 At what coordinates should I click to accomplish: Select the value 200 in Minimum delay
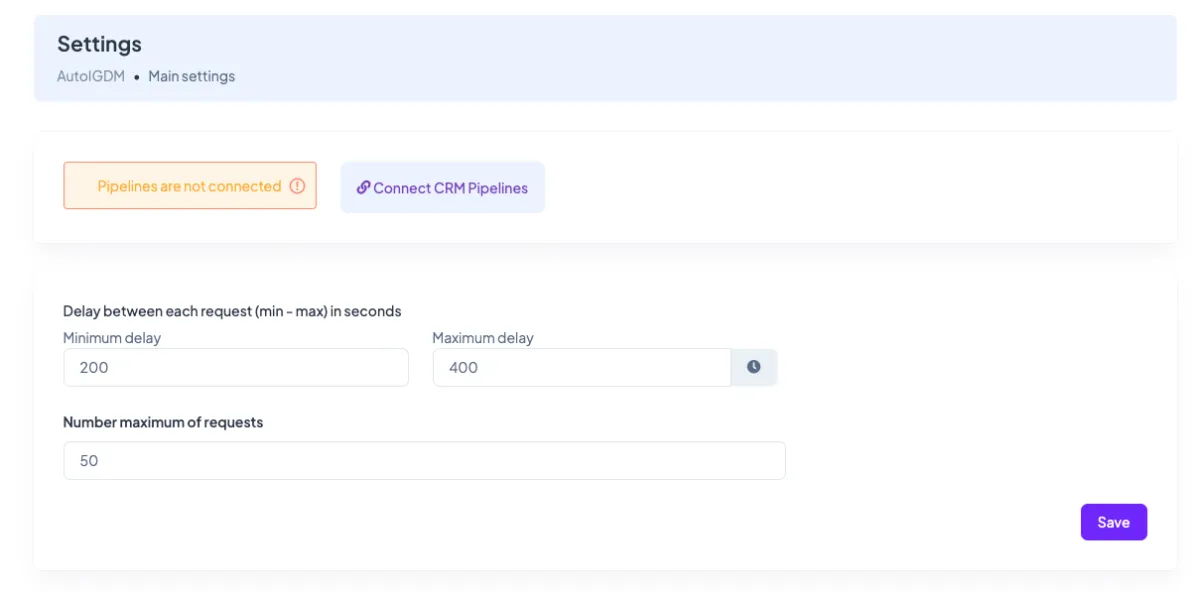click(x=92, y=367)
